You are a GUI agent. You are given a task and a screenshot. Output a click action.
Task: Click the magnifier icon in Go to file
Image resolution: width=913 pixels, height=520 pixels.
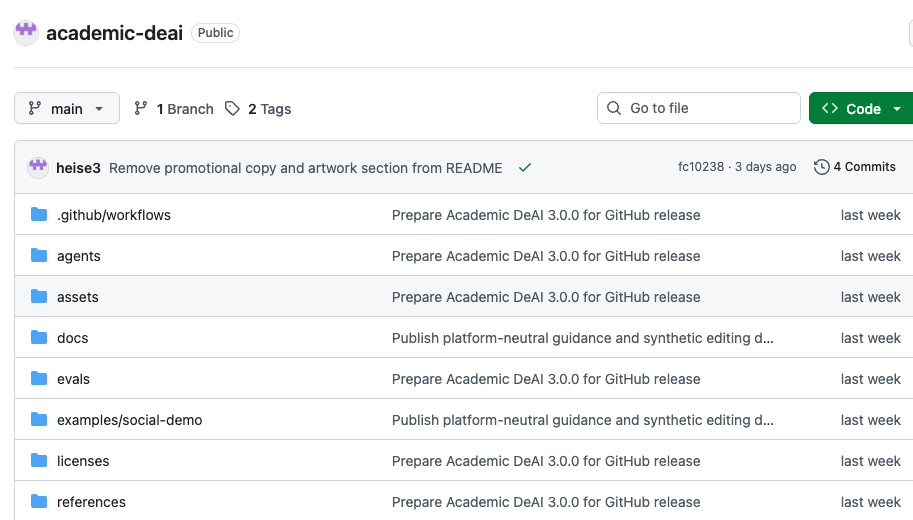coord(614,108)
